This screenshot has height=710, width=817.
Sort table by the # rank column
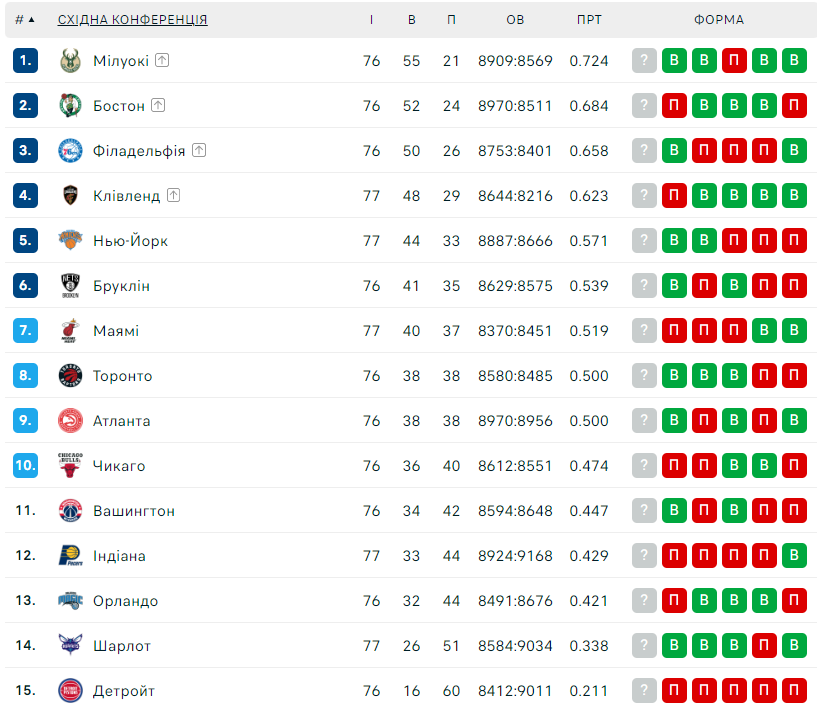click(24, 20)
